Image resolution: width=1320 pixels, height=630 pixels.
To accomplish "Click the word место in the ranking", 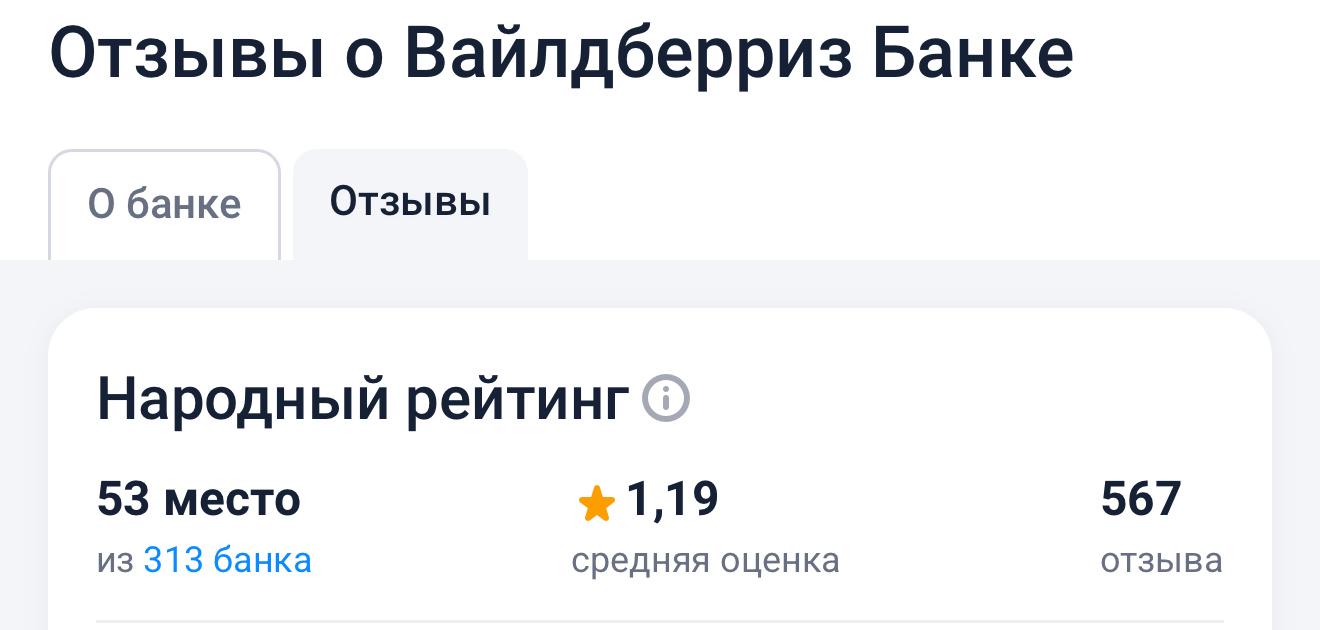I will [232, 499].
